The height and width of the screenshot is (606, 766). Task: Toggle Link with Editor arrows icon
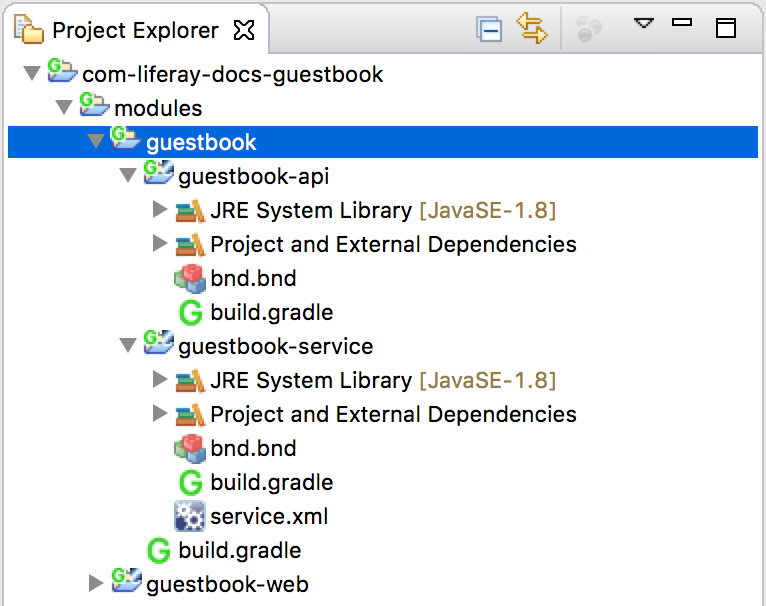click(532, 28)
